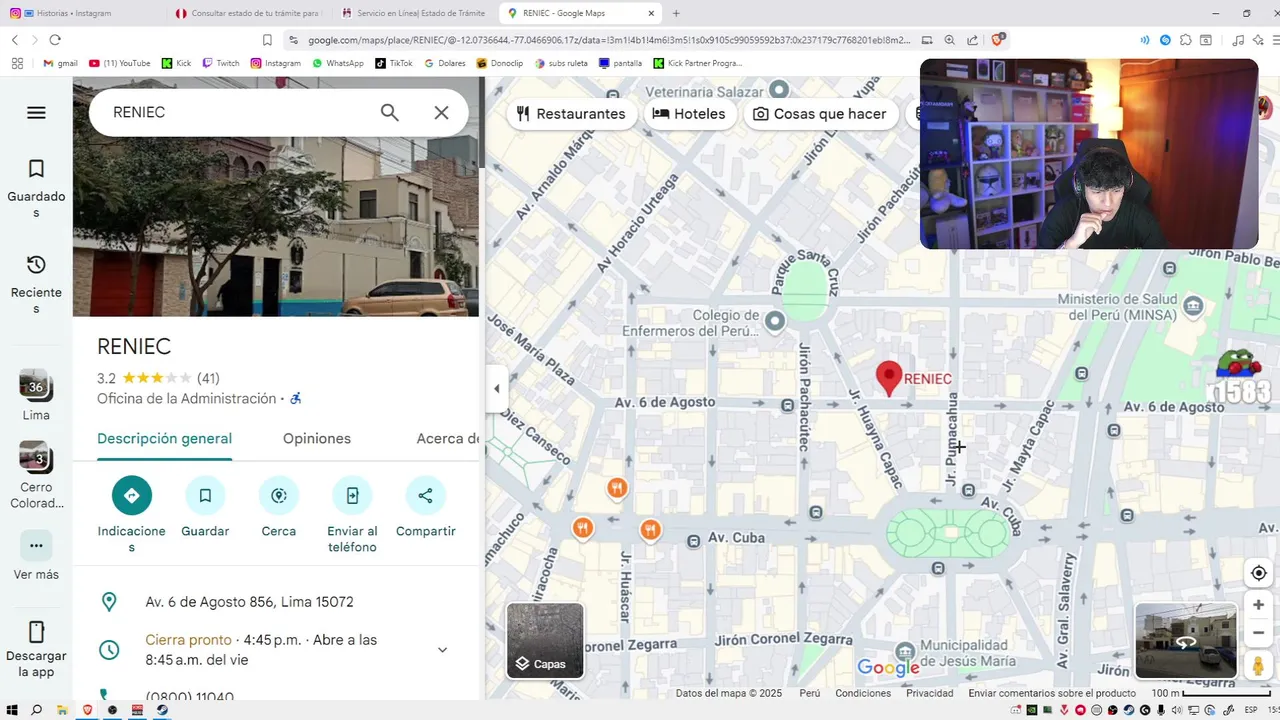Screen dimensions: 1280x720
Task: Click the magnifier search icon in search box
Action: (x=390, y=113)
